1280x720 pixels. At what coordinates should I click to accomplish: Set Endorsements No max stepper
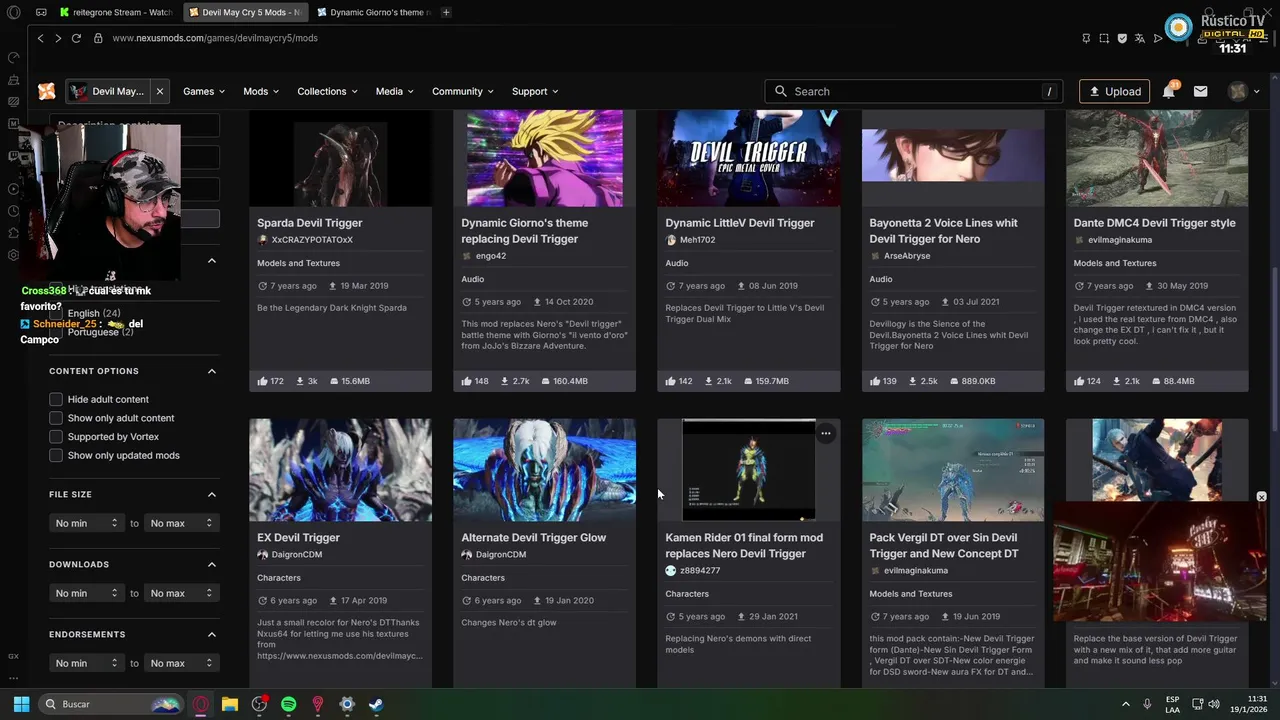(x=181, y=663)
